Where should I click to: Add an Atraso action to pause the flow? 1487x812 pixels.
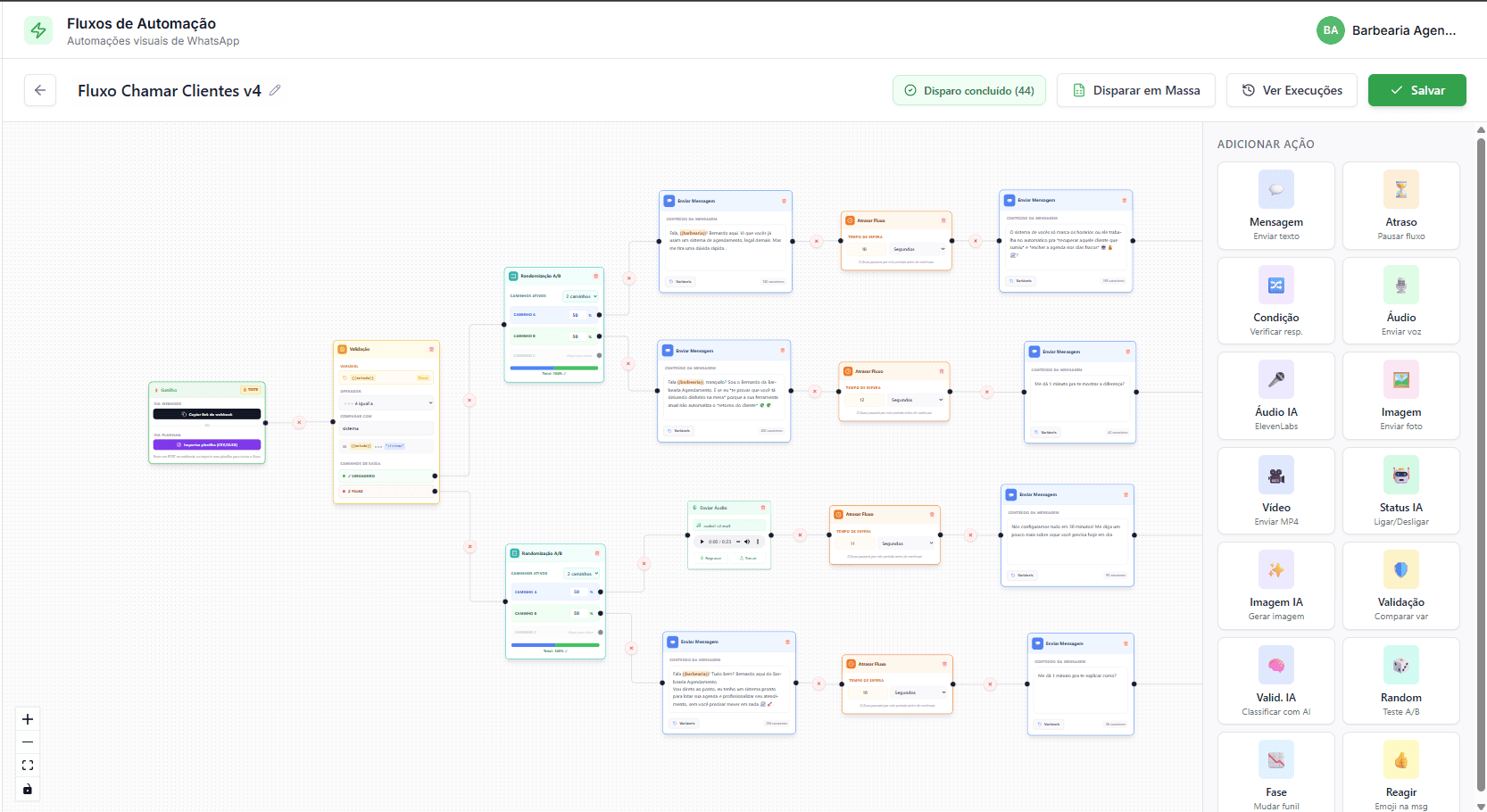[x=1400, y=205]
